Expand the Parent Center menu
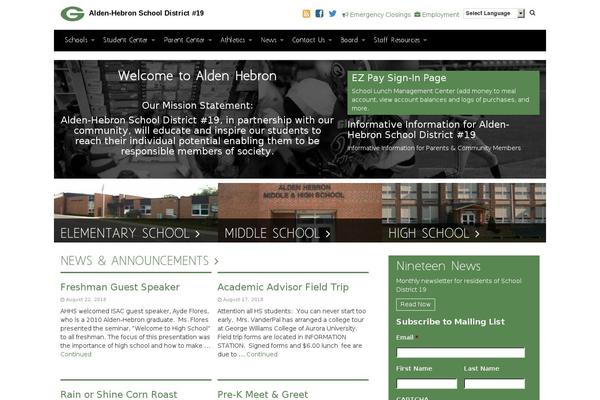 (188, 40)
